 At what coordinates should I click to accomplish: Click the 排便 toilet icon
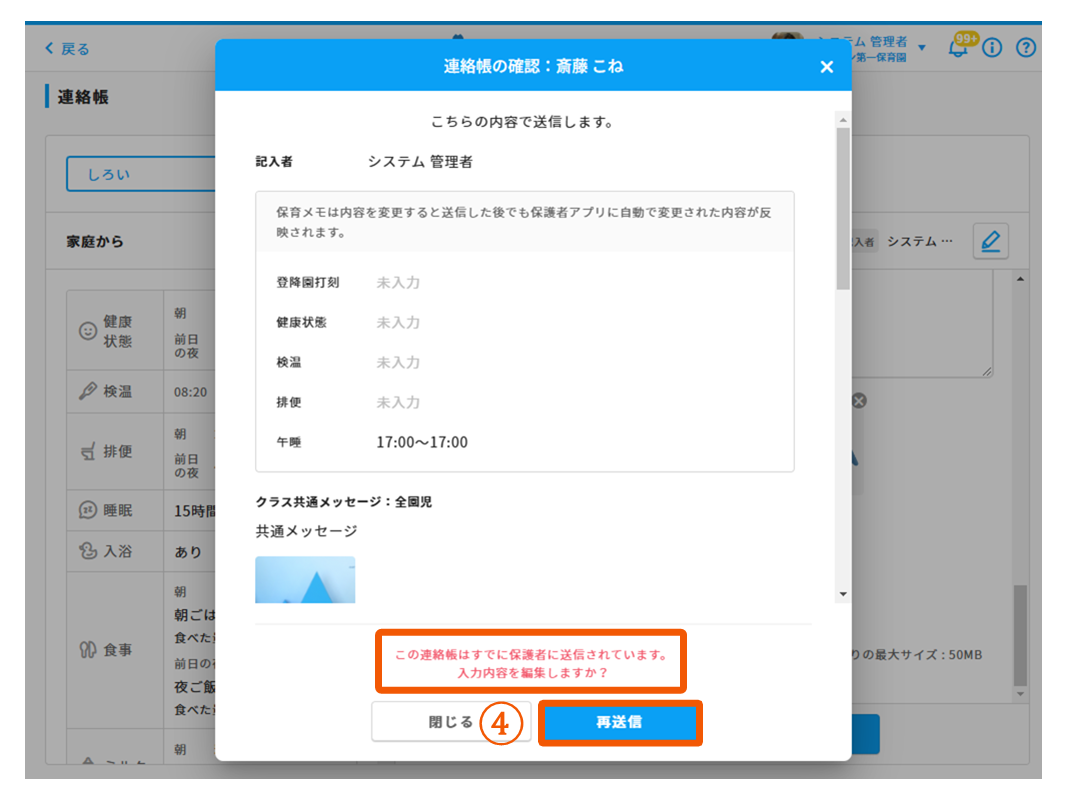(x=88, y=451)
